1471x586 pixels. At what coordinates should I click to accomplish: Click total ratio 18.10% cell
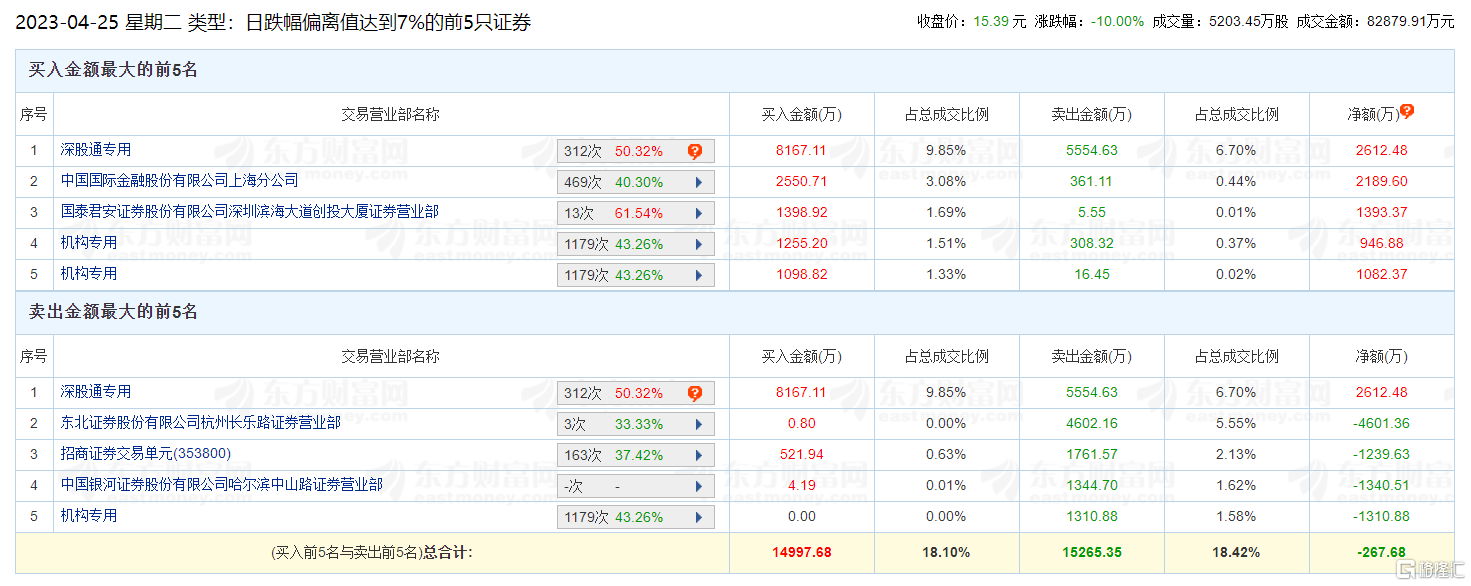(946, 552)
